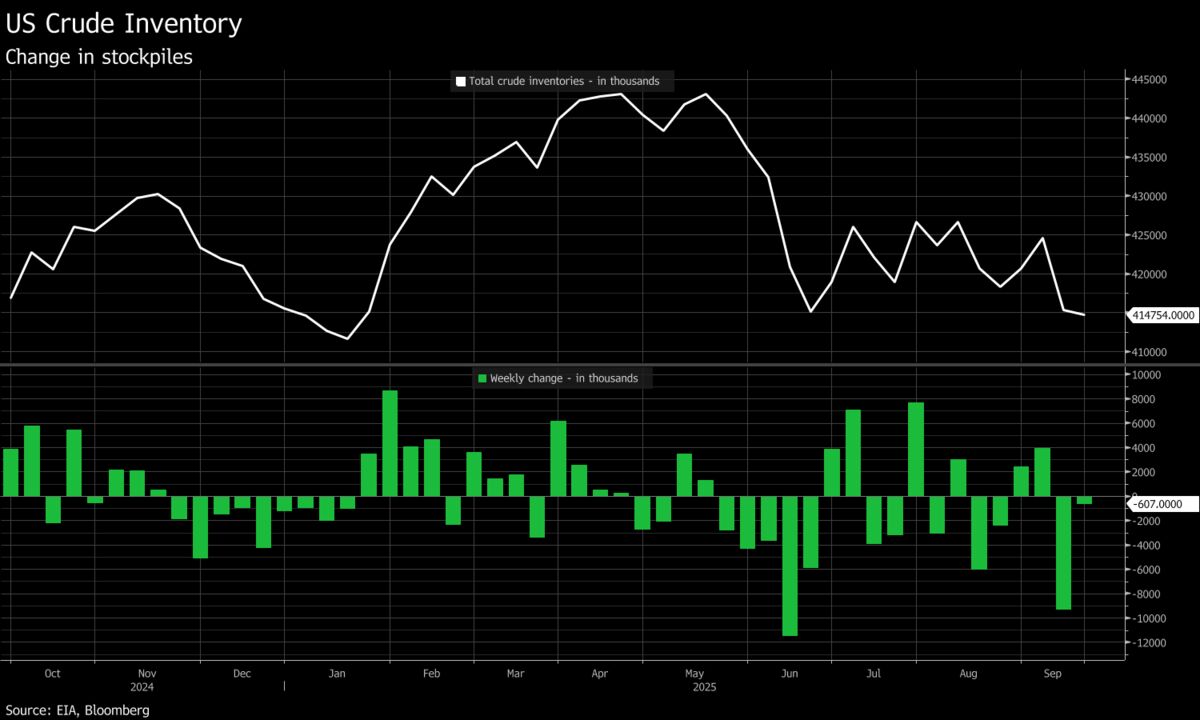Select the Sep label on the time axis
Viewport: 1200px width, 720px height.
pos(1051,674)
